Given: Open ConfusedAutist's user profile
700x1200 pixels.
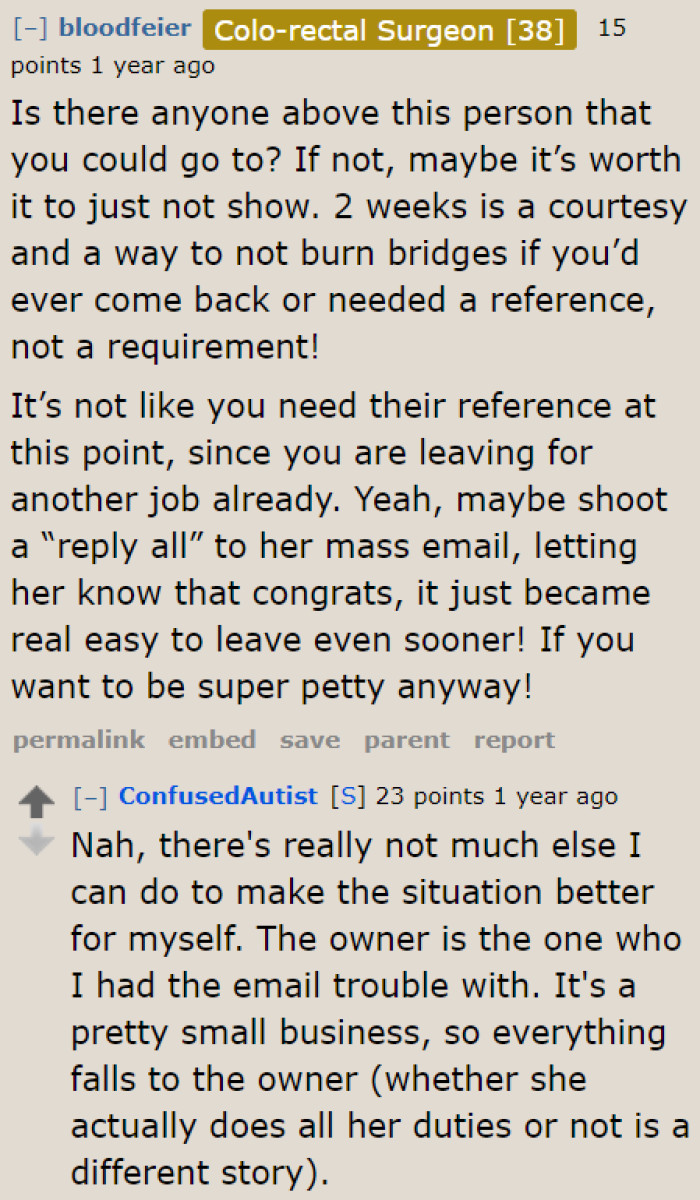Looking at the screenshot, I should pos(218,796).
